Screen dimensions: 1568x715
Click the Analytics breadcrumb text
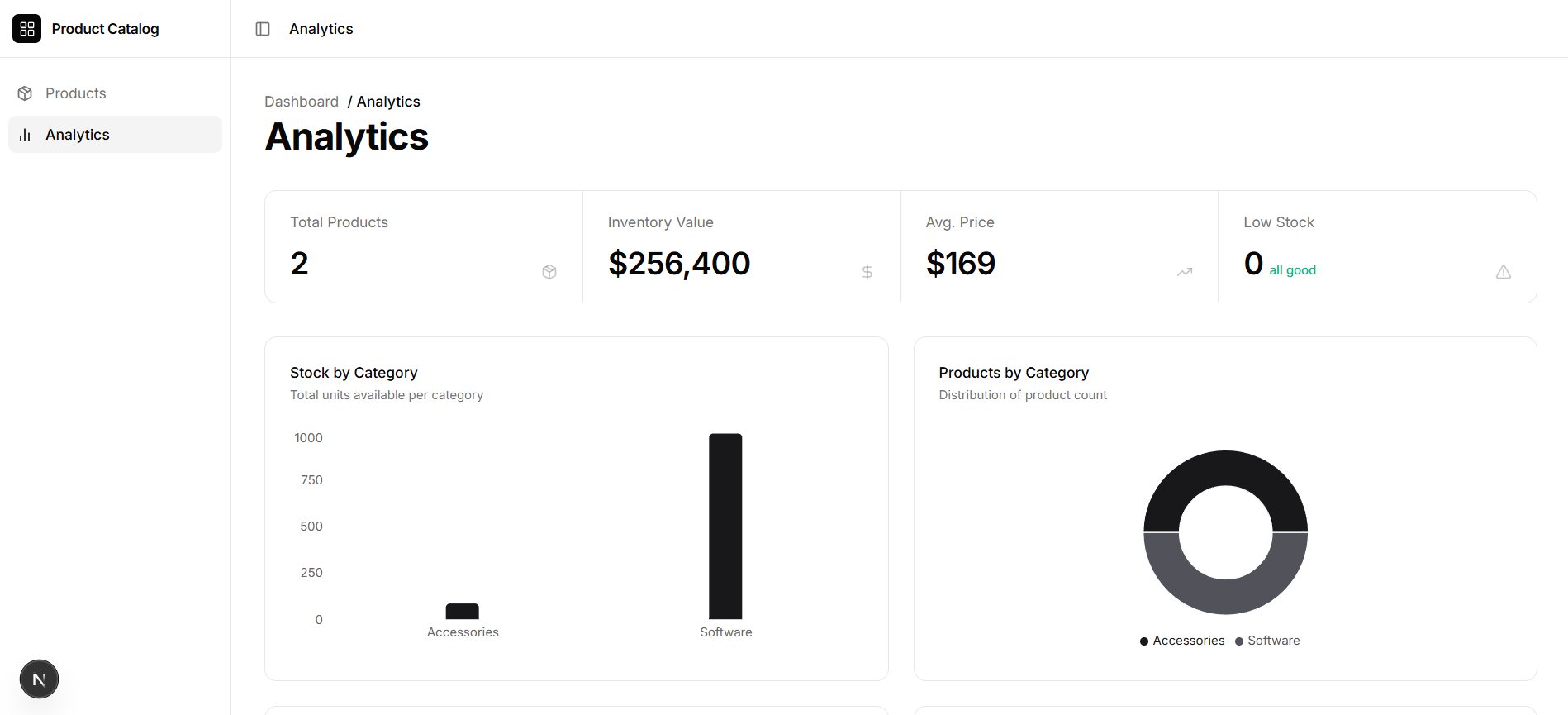tap(388, 102)
